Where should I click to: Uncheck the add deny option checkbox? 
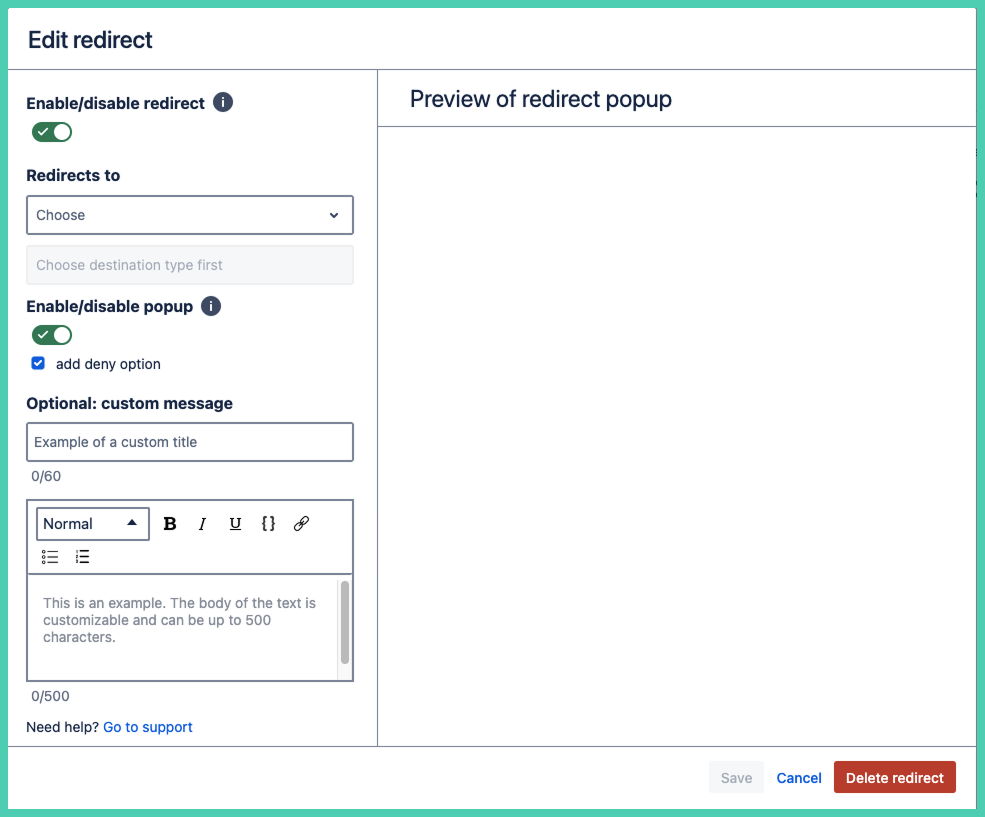38,363
